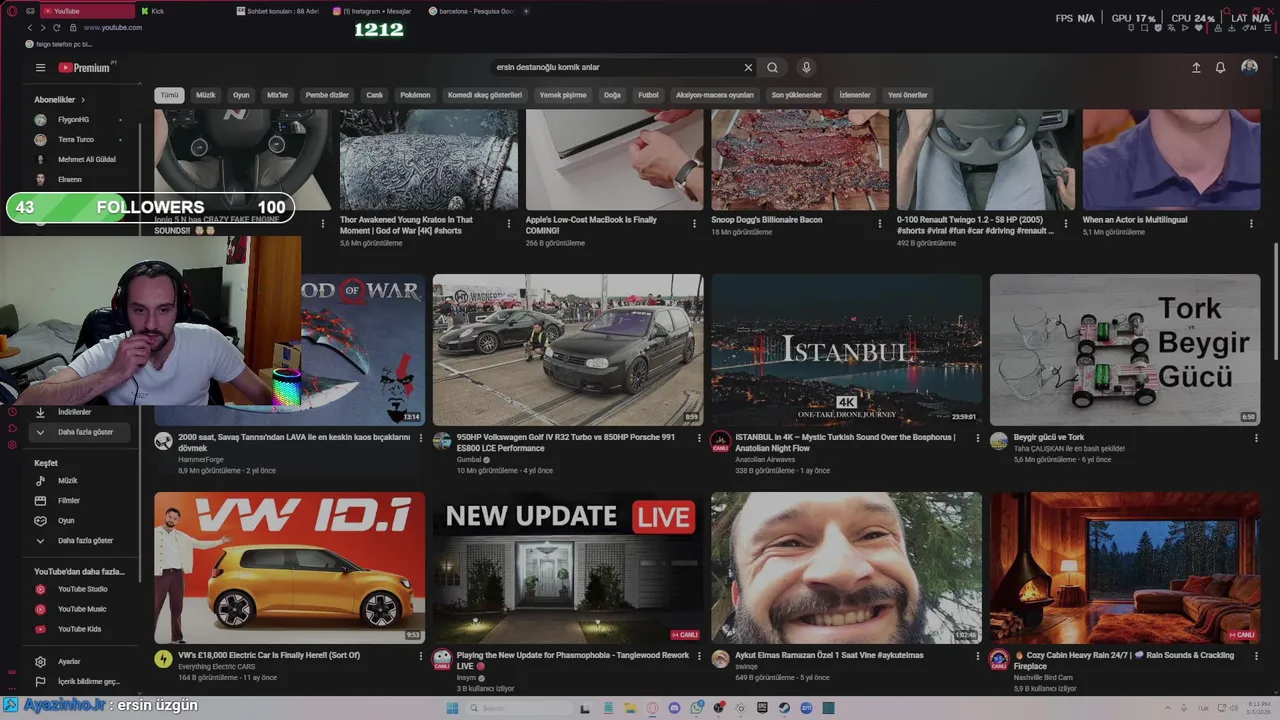This screenshot has height=720, width=1280.
Task: Click the search field with ersin destanoğlu text
Action: coord(615,67)
